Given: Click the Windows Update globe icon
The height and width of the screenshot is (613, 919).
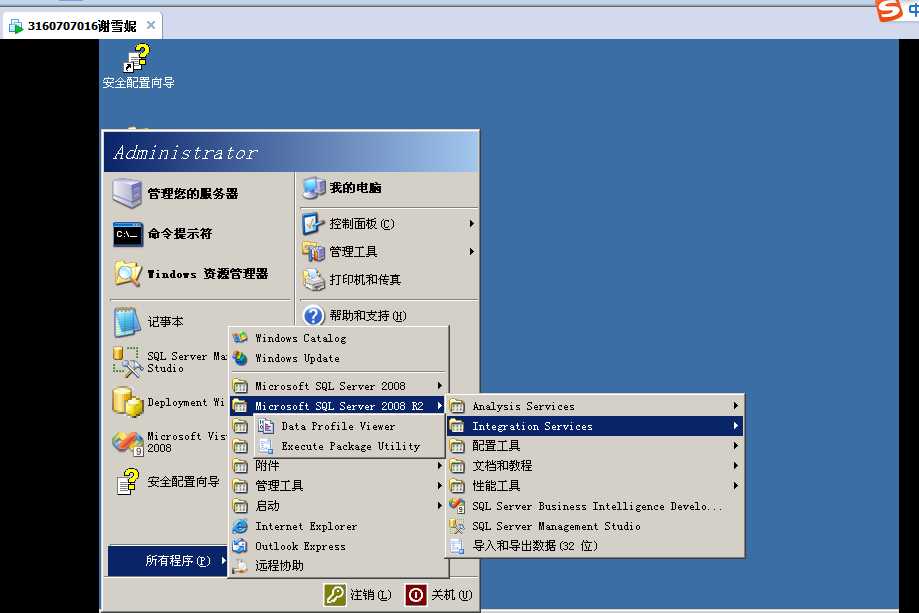Looking at the screenshot, I should point(240,358).
